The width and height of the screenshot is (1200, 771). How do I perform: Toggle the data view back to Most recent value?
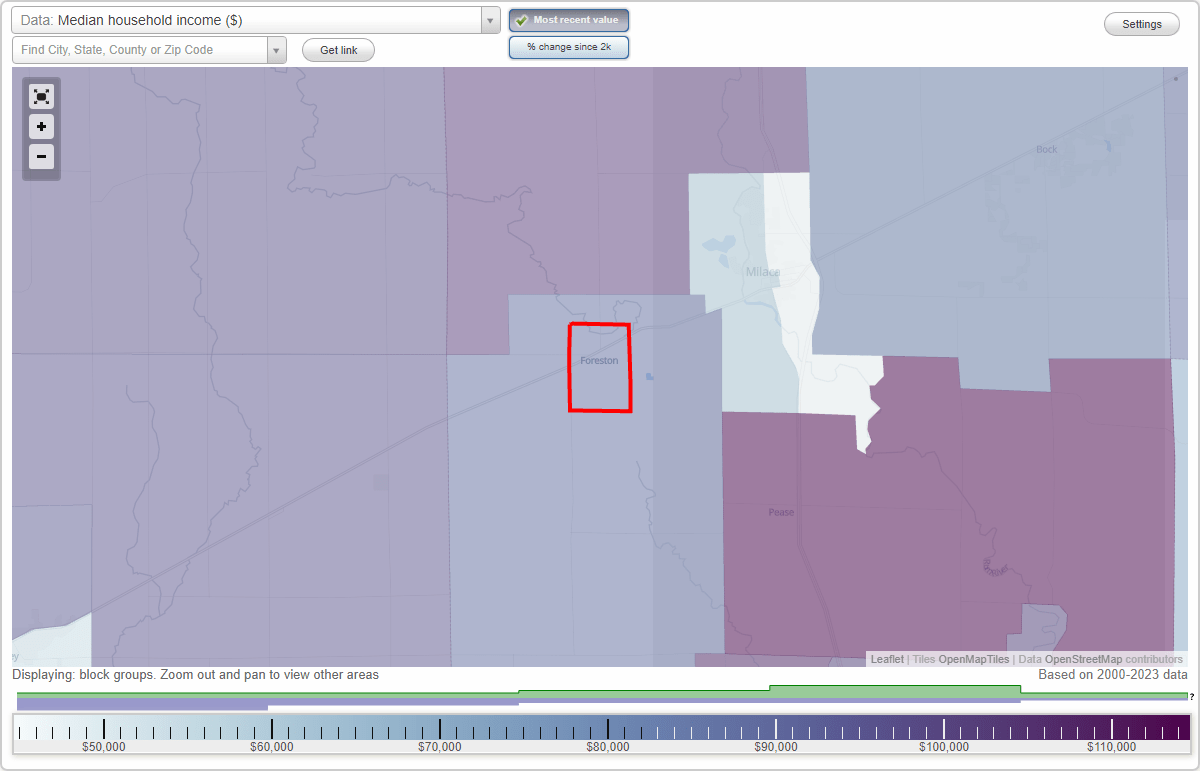(x=568, y=20)
